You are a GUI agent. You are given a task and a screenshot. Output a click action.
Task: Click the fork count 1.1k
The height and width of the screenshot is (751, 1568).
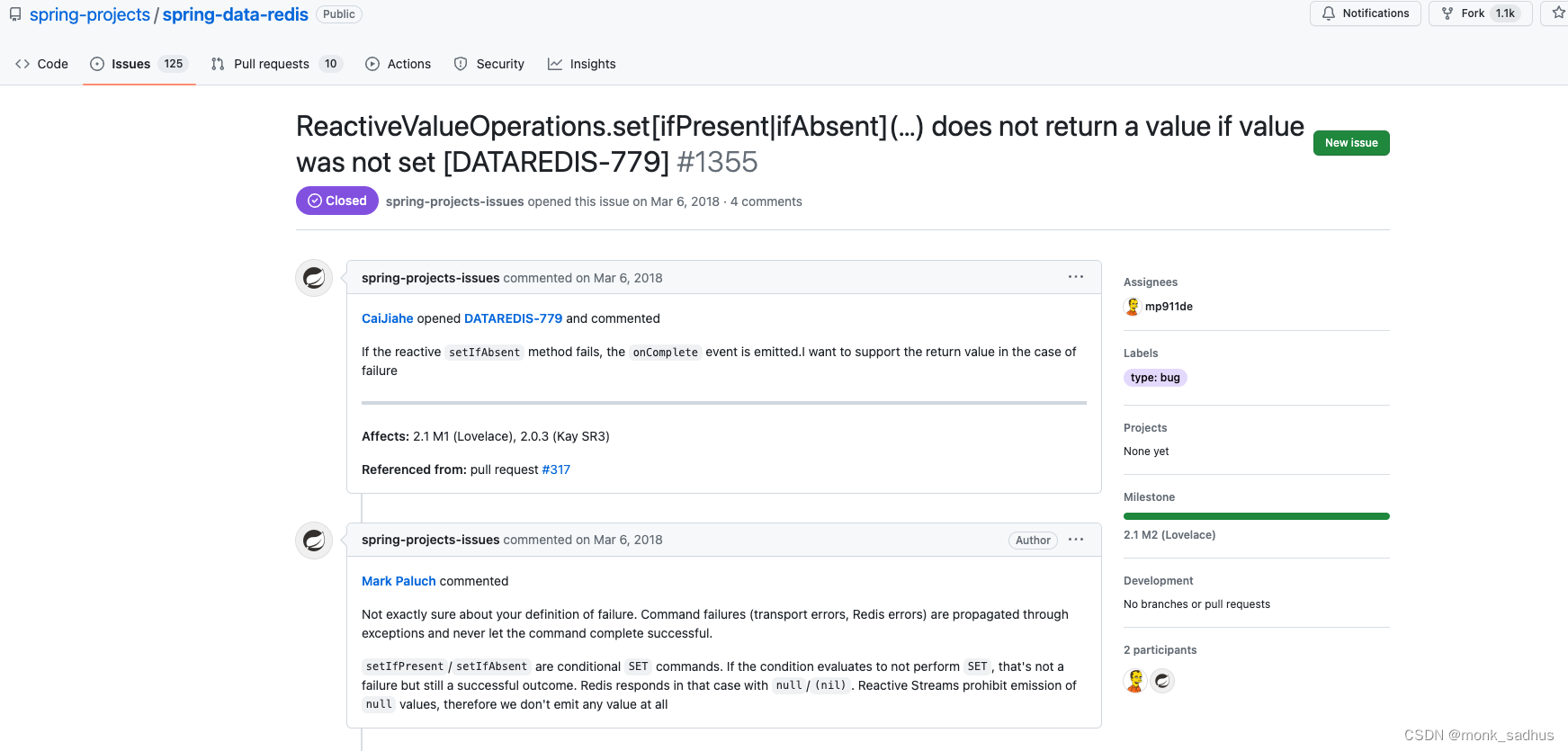(1506, 13)
